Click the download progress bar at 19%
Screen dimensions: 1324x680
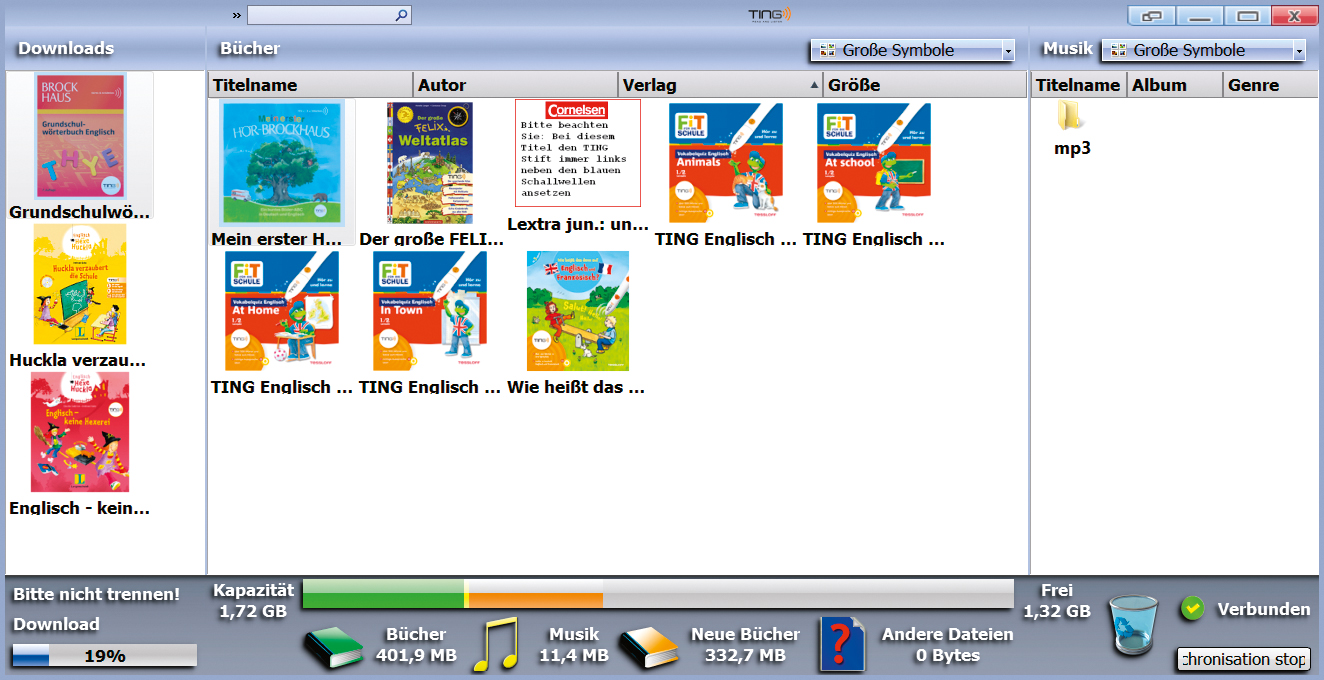[104, 656]
